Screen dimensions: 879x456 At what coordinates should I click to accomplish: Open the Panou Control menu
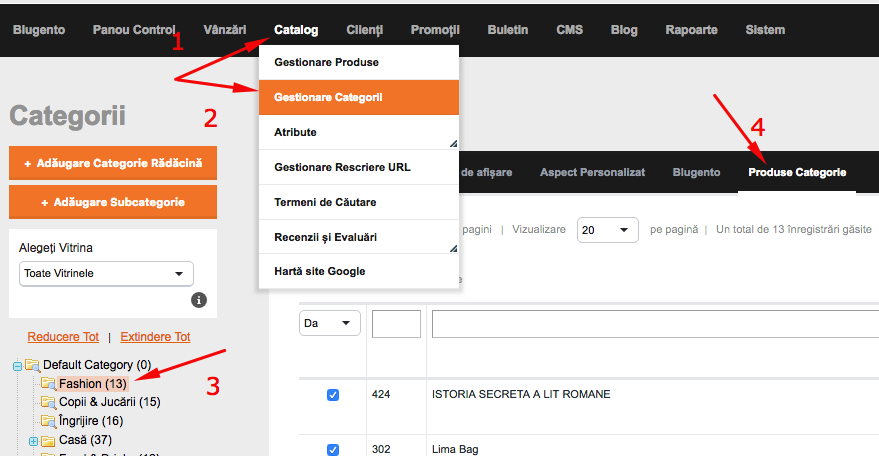tap(134, 30)
